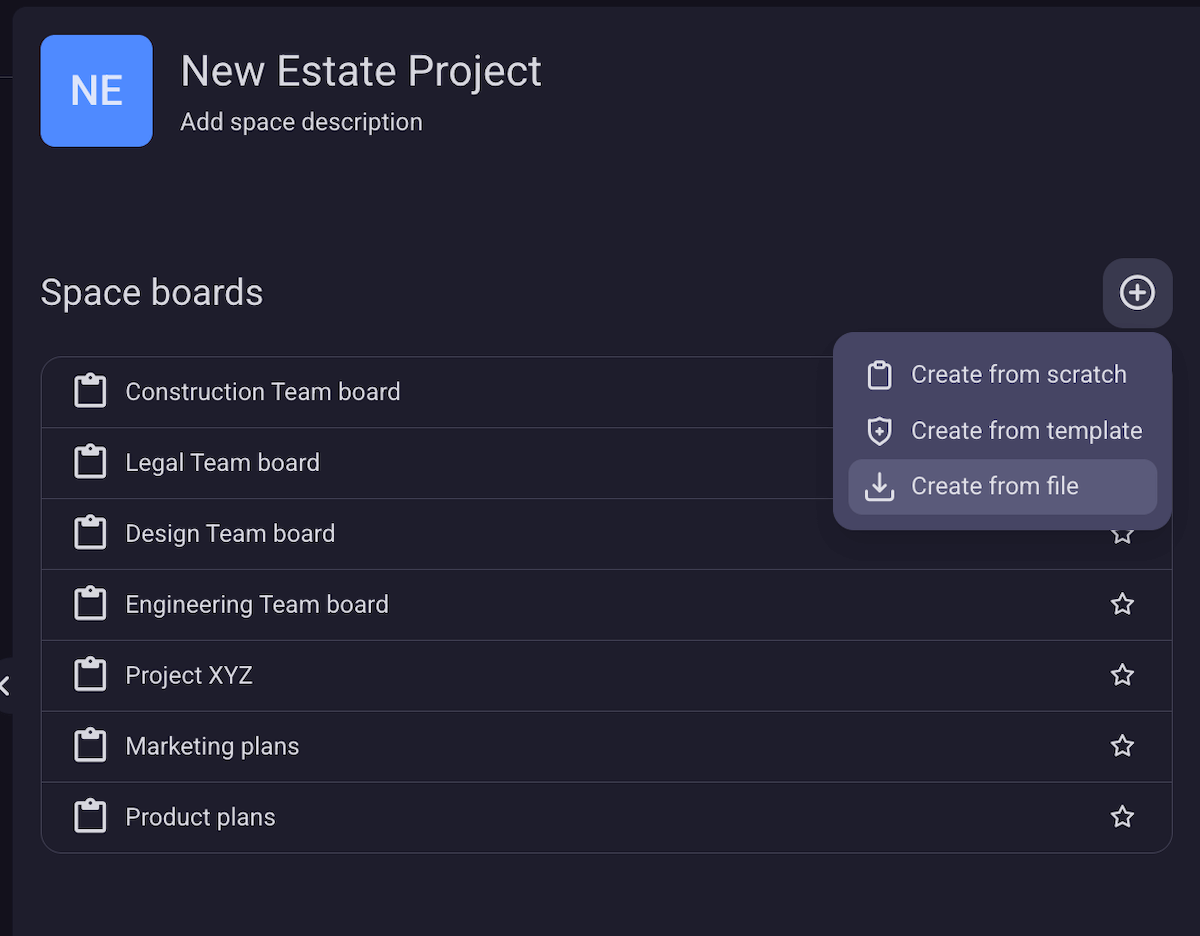
Task: Click the Marketing plans clipboard icon
Action: (x=90, y=746)
